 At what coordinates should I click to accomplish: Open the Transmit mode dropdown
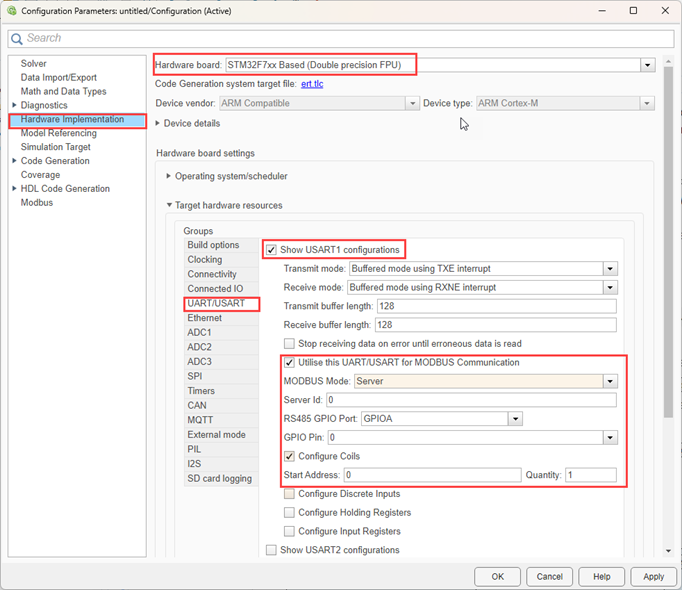[x=609, y=269]
